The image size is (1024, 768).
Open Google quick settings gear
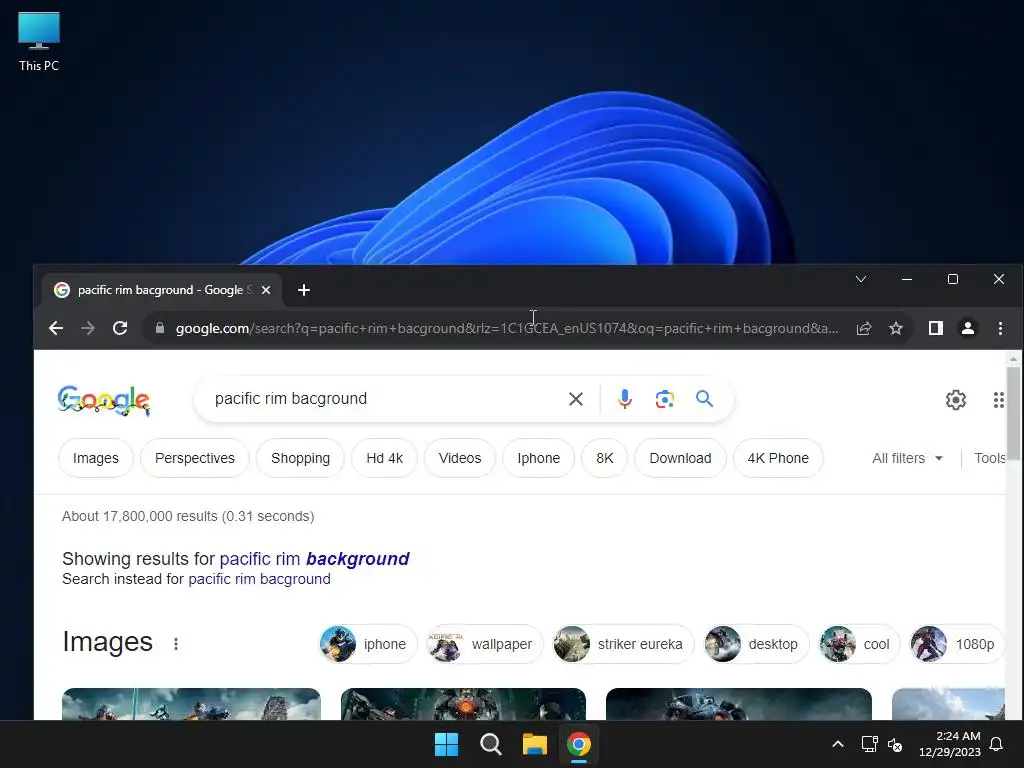coord(955,400)
